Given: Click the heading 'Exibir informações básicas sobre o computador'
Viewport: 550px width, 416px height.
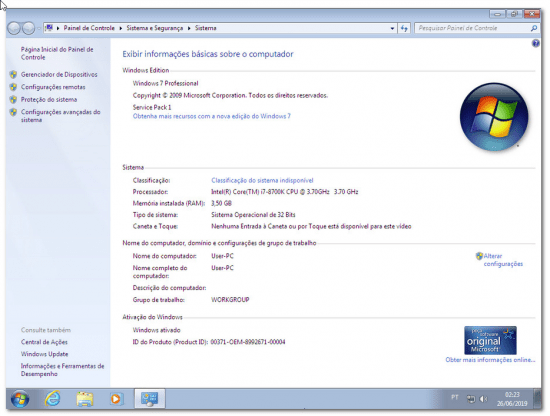Looking at the screenshot, I should pyautogui.click(x=208, y=54).
